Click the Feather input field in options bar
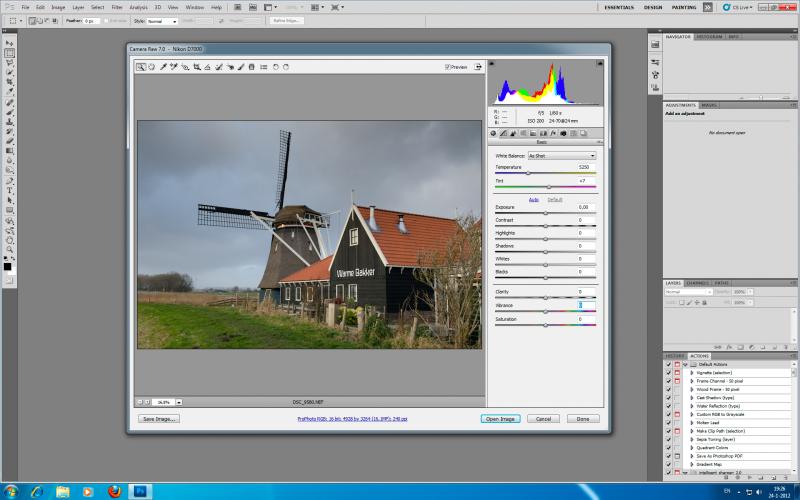 tap(91, 21)
